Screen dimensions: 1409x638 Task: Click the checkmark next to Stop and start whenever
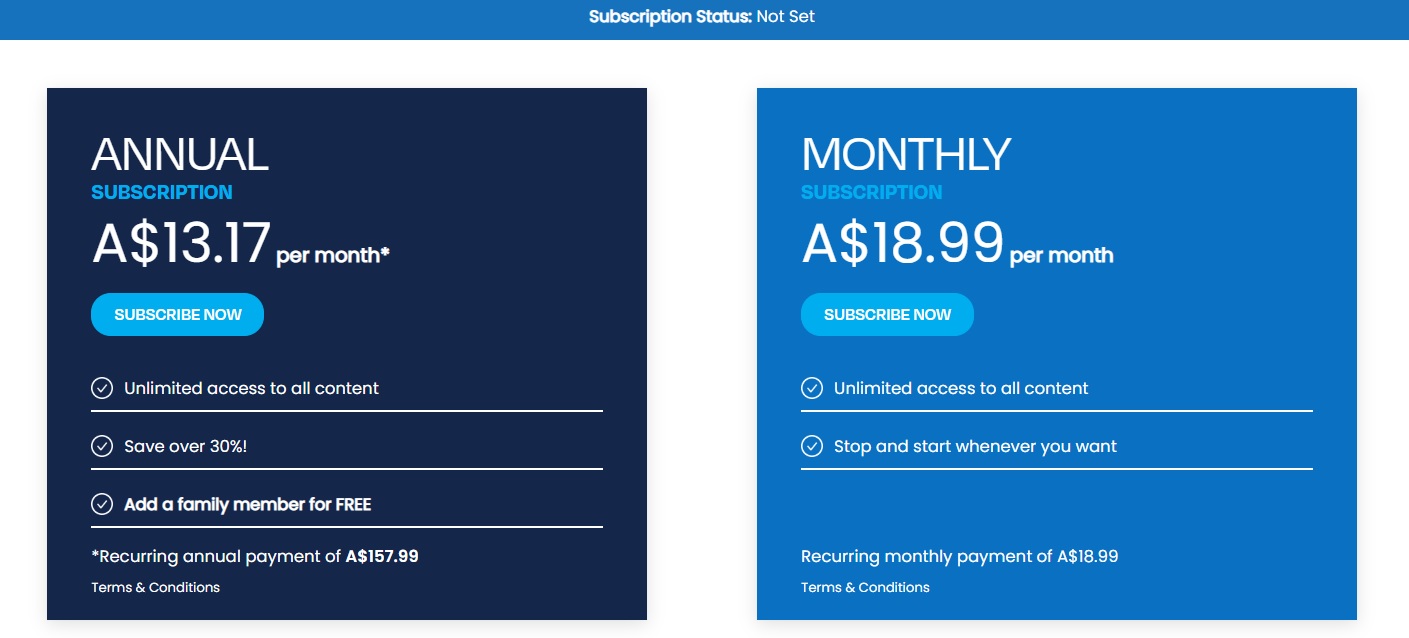point(811,446)
